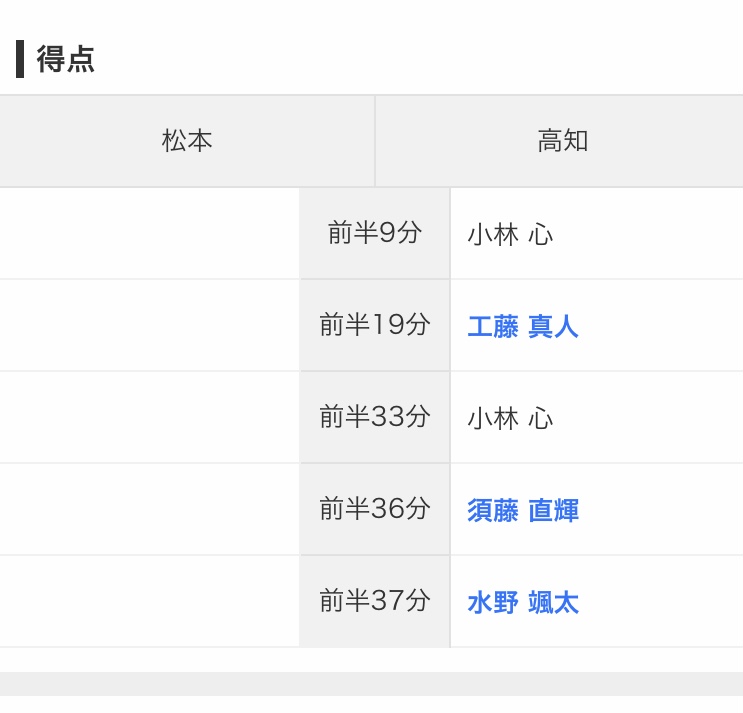This screenshot has width=743, height=713.
Task: Click the 高知 team column header
Action: 562,141
